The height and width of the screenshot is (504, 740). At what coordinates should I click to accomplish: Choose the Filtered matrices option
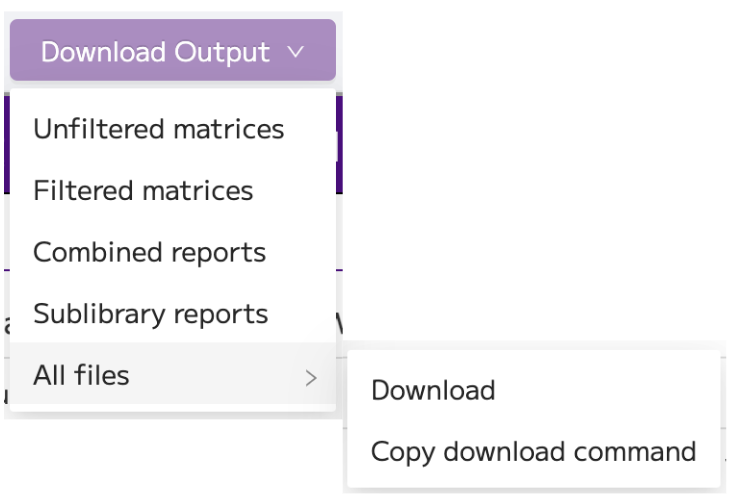click(x=173, y=191)
